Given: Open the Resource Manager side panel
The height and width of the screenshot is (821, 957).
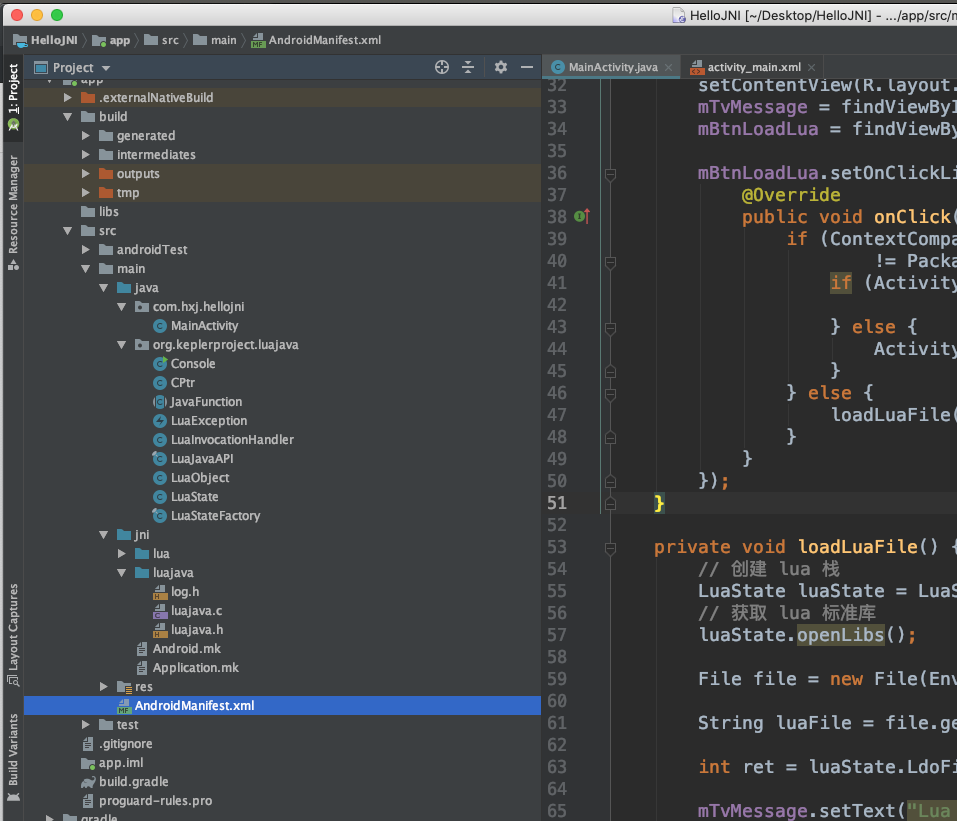Looking at the screenshot, I should tap(13, 212).
